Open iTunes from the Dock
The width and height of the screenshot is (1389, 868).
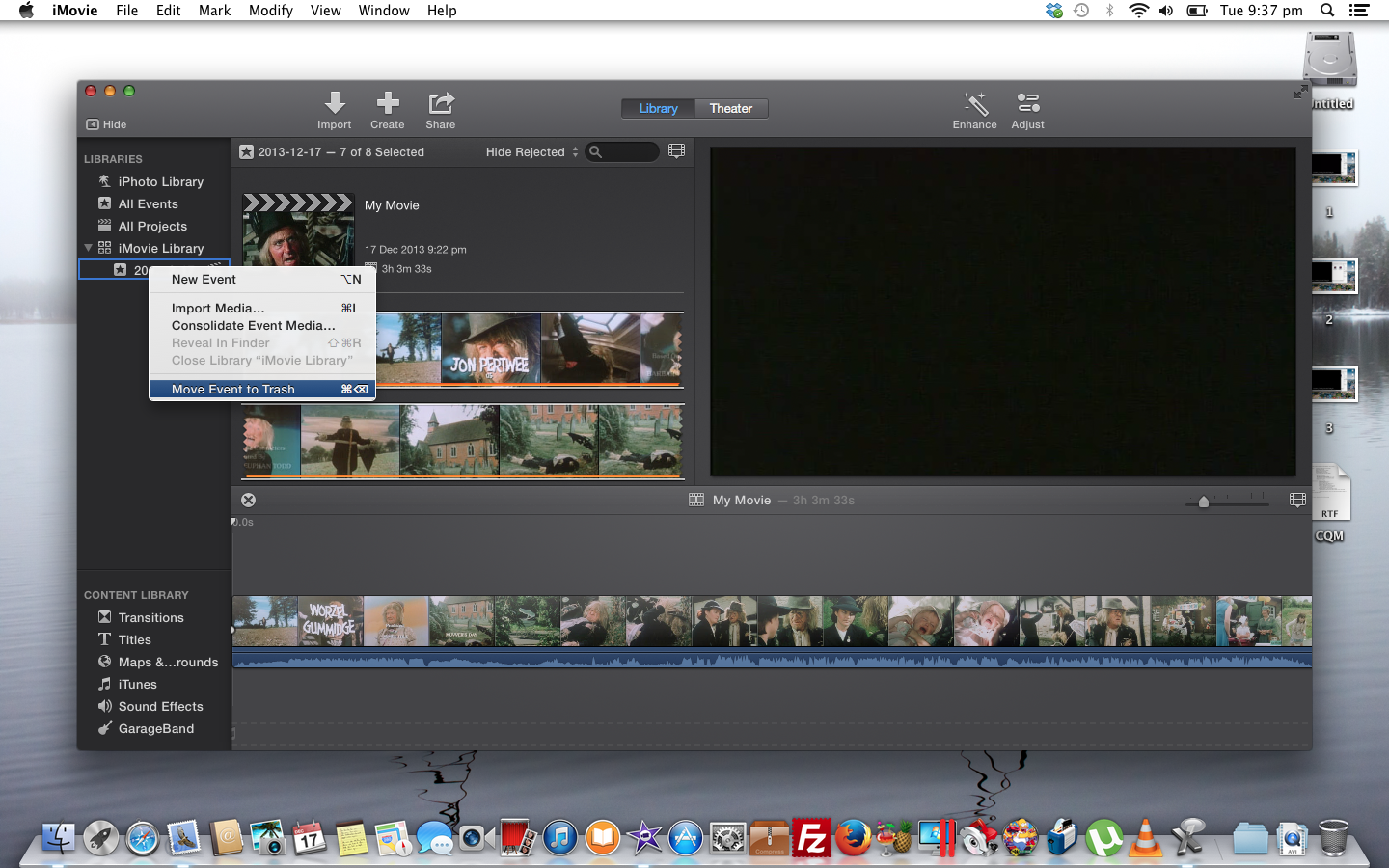point(560,838)
